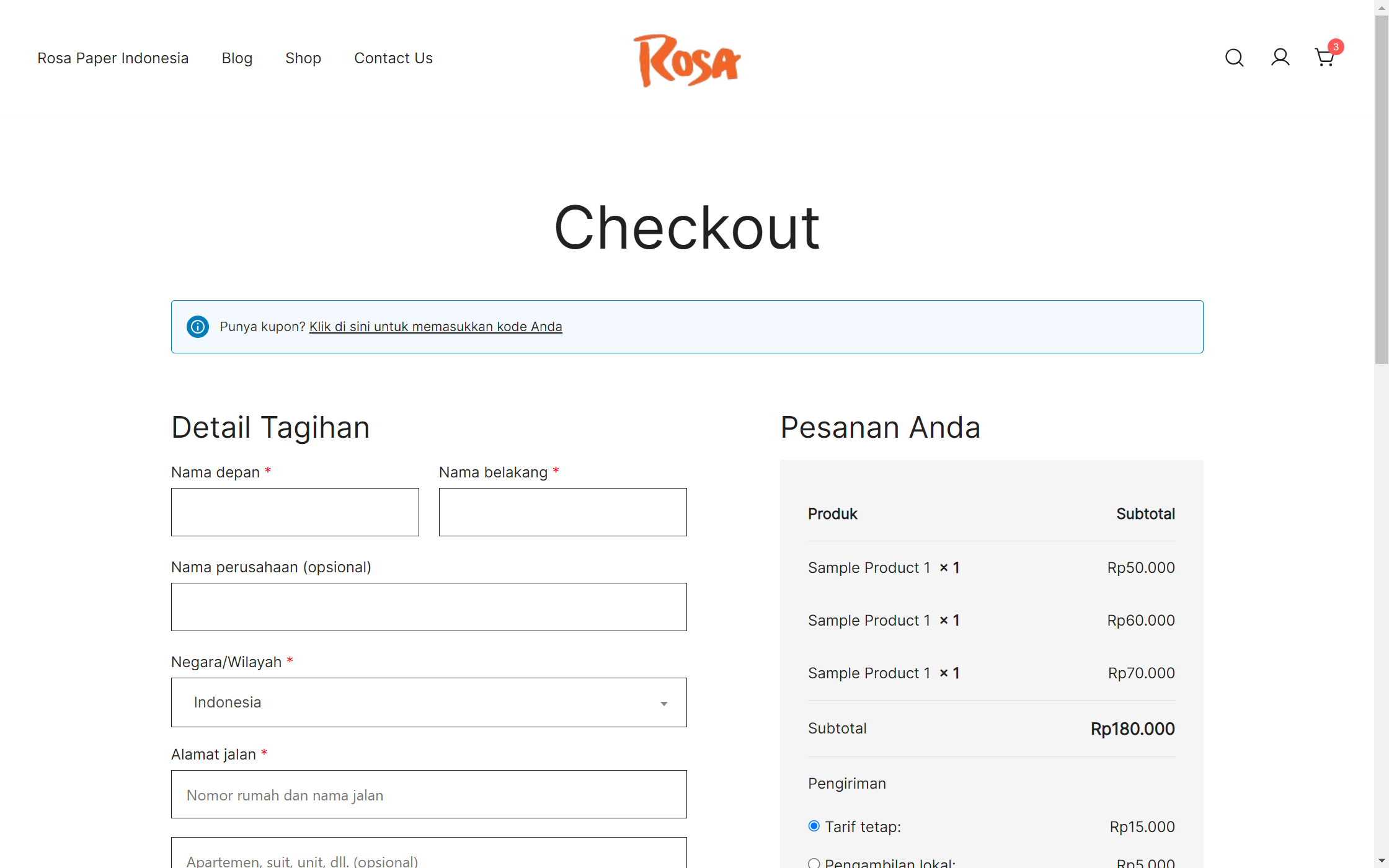Click the blue info icon beside coupon notice
The image size is (1389, 868).
coord(198,326)
